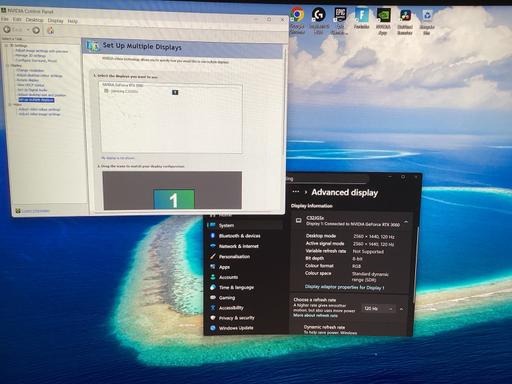
Task: Launch the Fortnite desktop shortcut
Action: [x=362, y=15]
